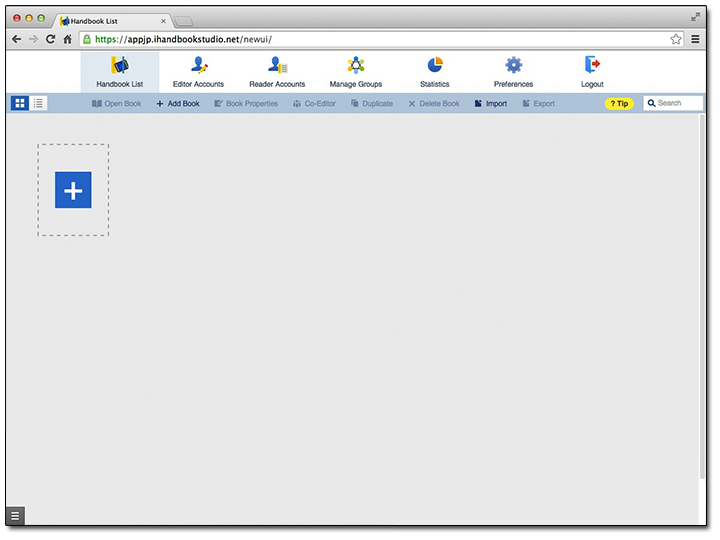
Task: Click the address bar URL
Action: (183, 39)
